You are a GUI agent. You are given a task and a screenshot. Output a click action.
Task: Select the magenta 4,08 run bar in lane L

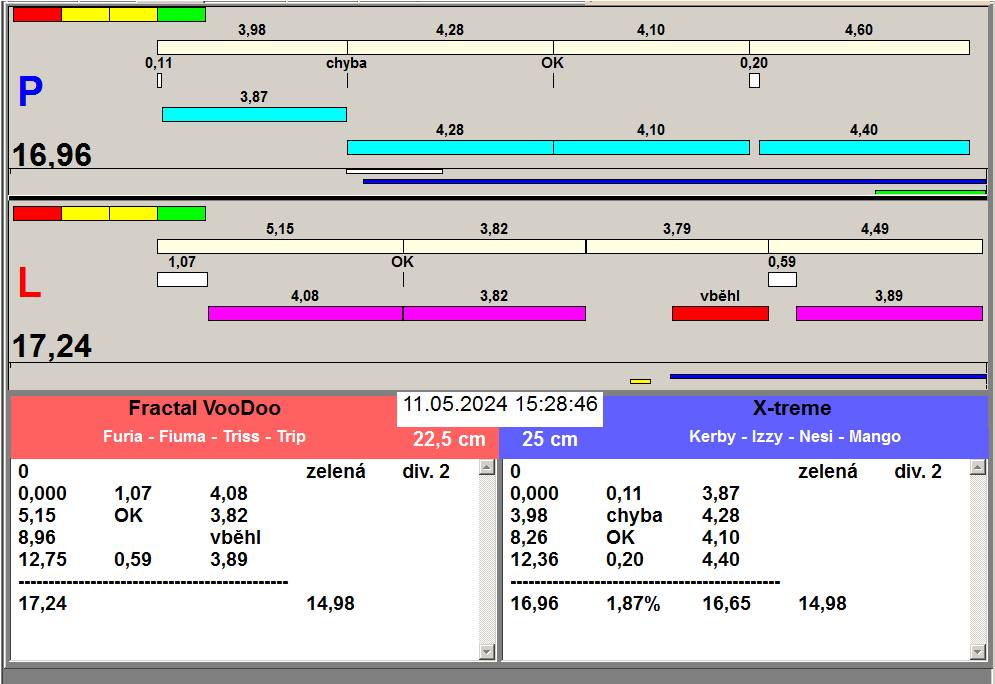[306, 313]
